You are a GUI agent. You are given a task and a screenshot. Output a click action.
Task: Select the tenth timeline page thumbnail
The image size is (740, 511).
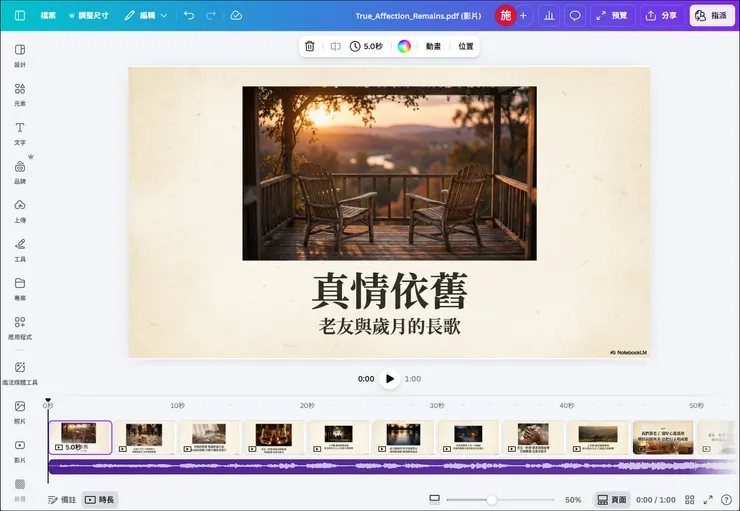(x=663, y=437)
